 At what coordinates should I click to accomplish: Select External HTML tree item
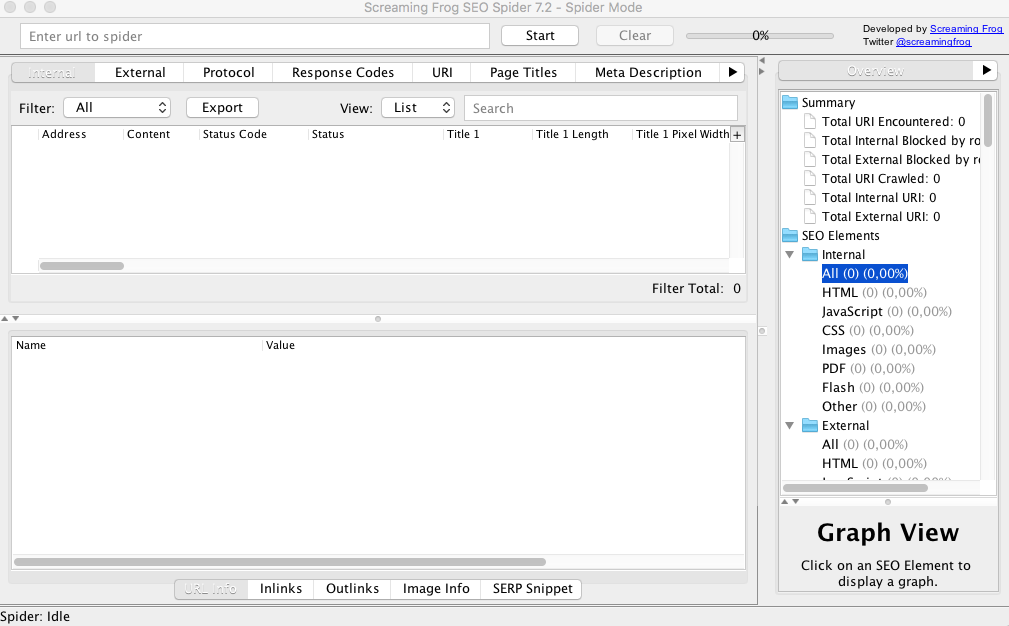874,464
